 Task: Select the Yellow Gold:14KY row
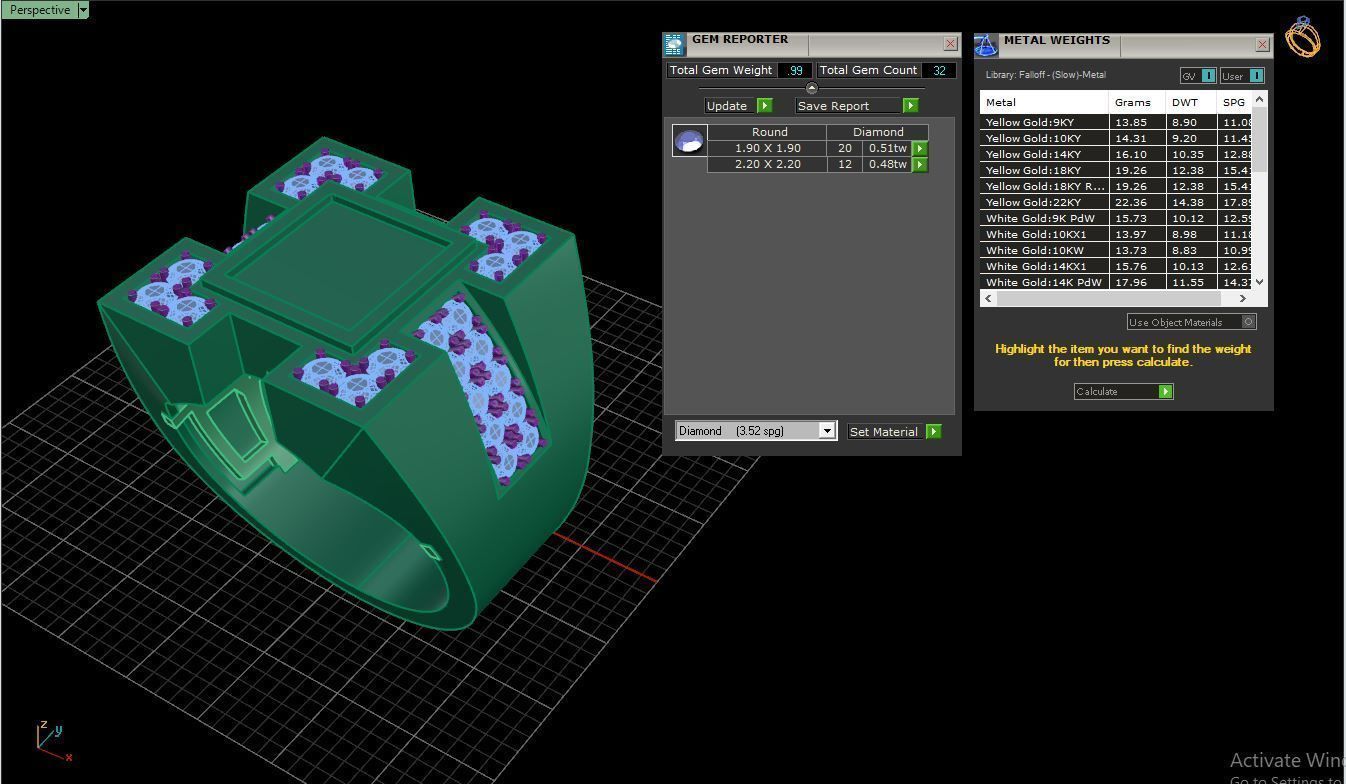coord(1115,154)
